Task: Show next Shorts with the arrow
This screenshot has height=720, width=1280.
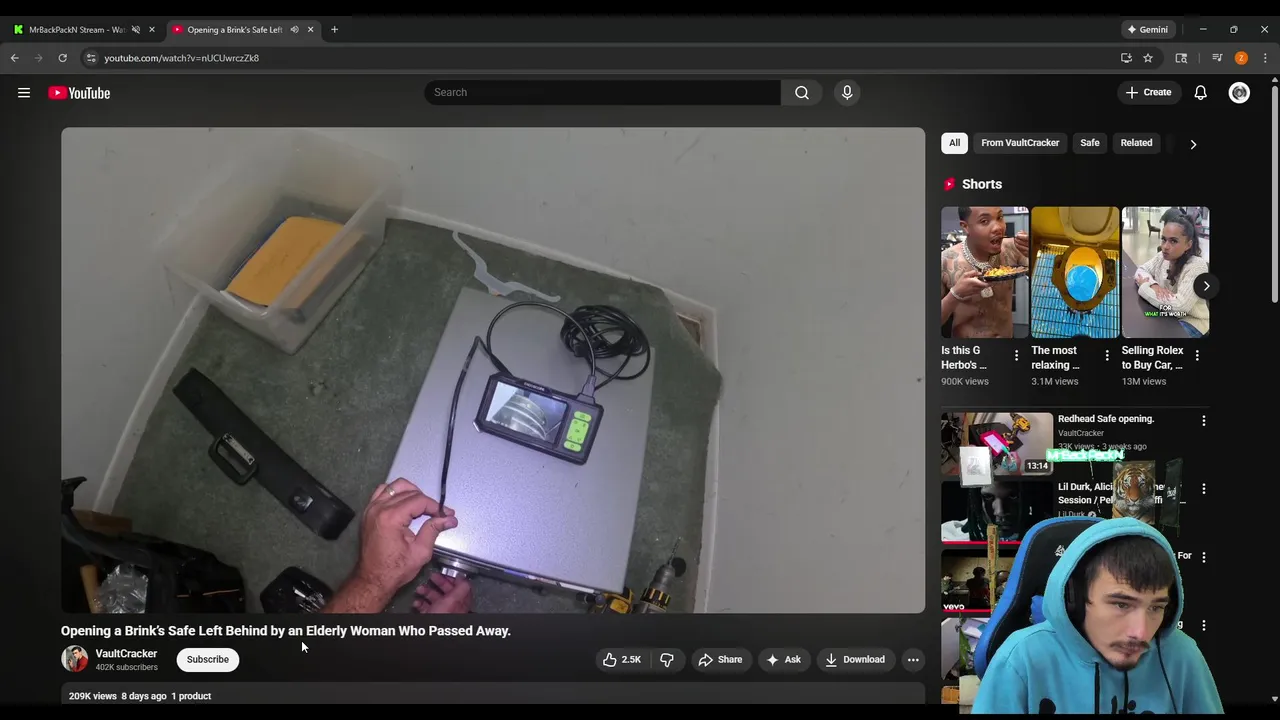Action: coord(1206,286)
